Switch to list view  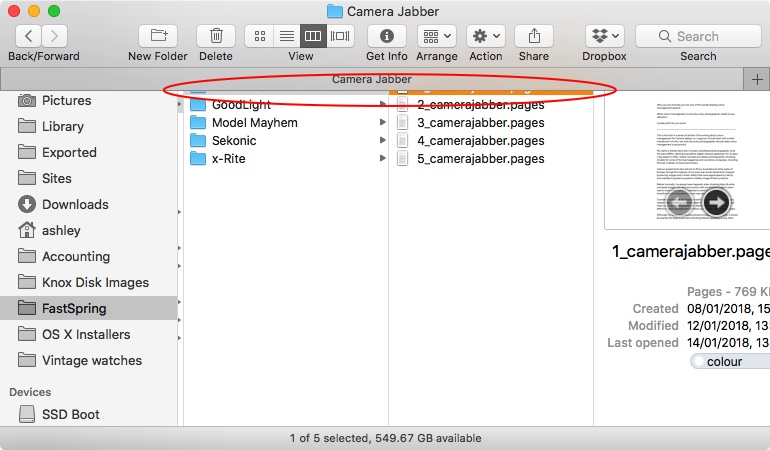point(287,36)
